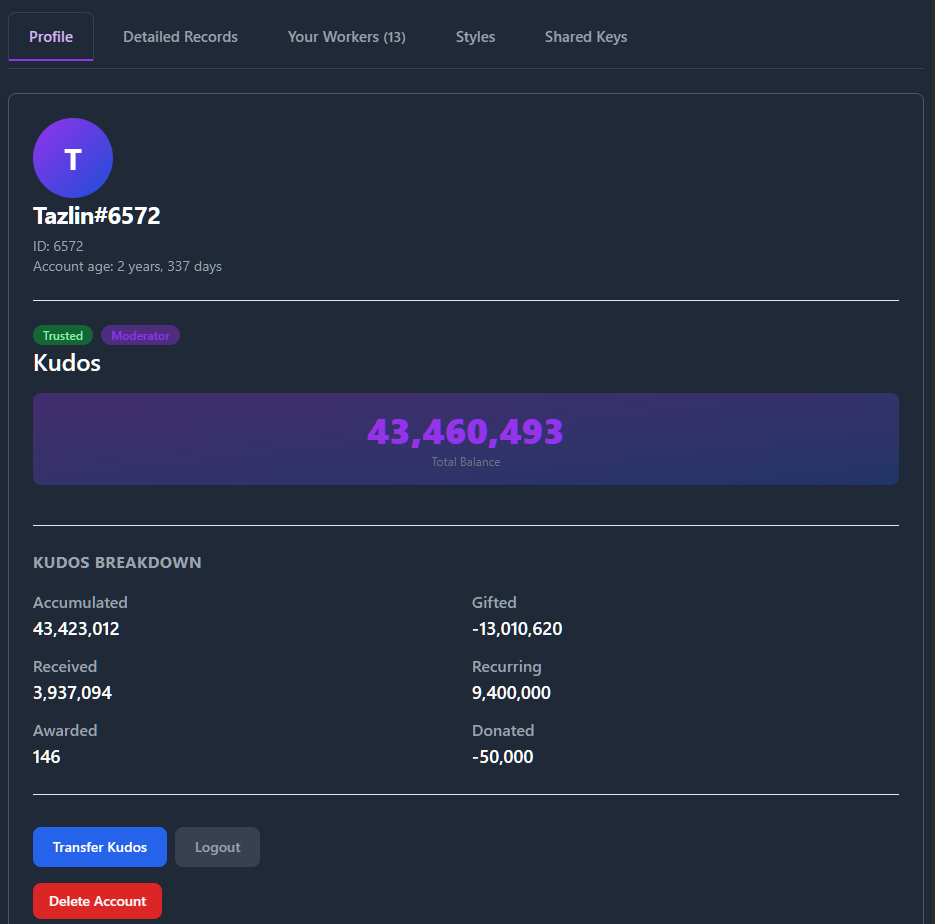This screenshot has height=924, width=935.
Task: Switch to the Detailed Records tab
Action: click(x=180, y=37)
